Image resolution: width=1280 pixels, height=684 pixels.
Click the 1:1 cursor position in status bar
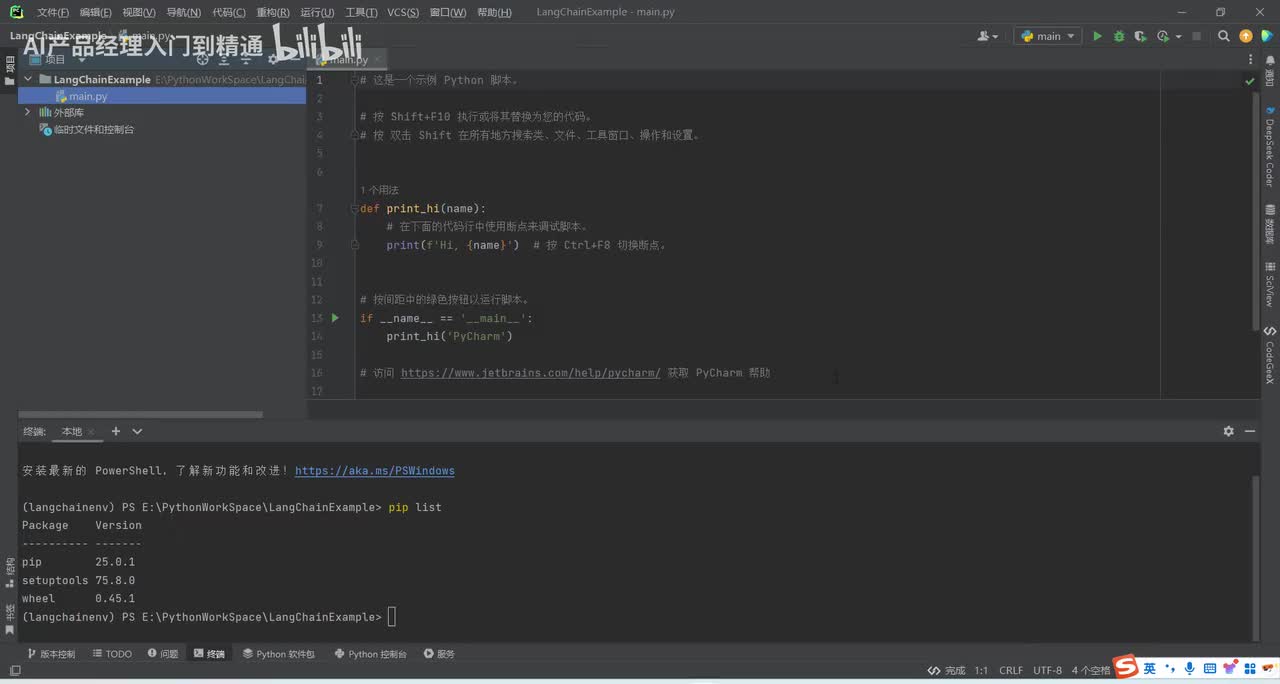[x=981, y=670]
